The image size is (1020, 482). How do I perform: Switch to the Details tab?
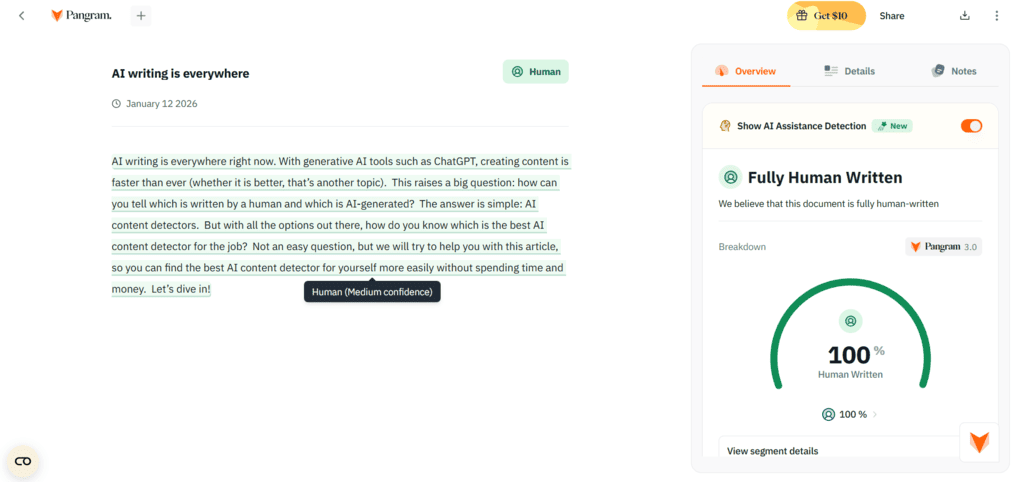coord(850,71)
